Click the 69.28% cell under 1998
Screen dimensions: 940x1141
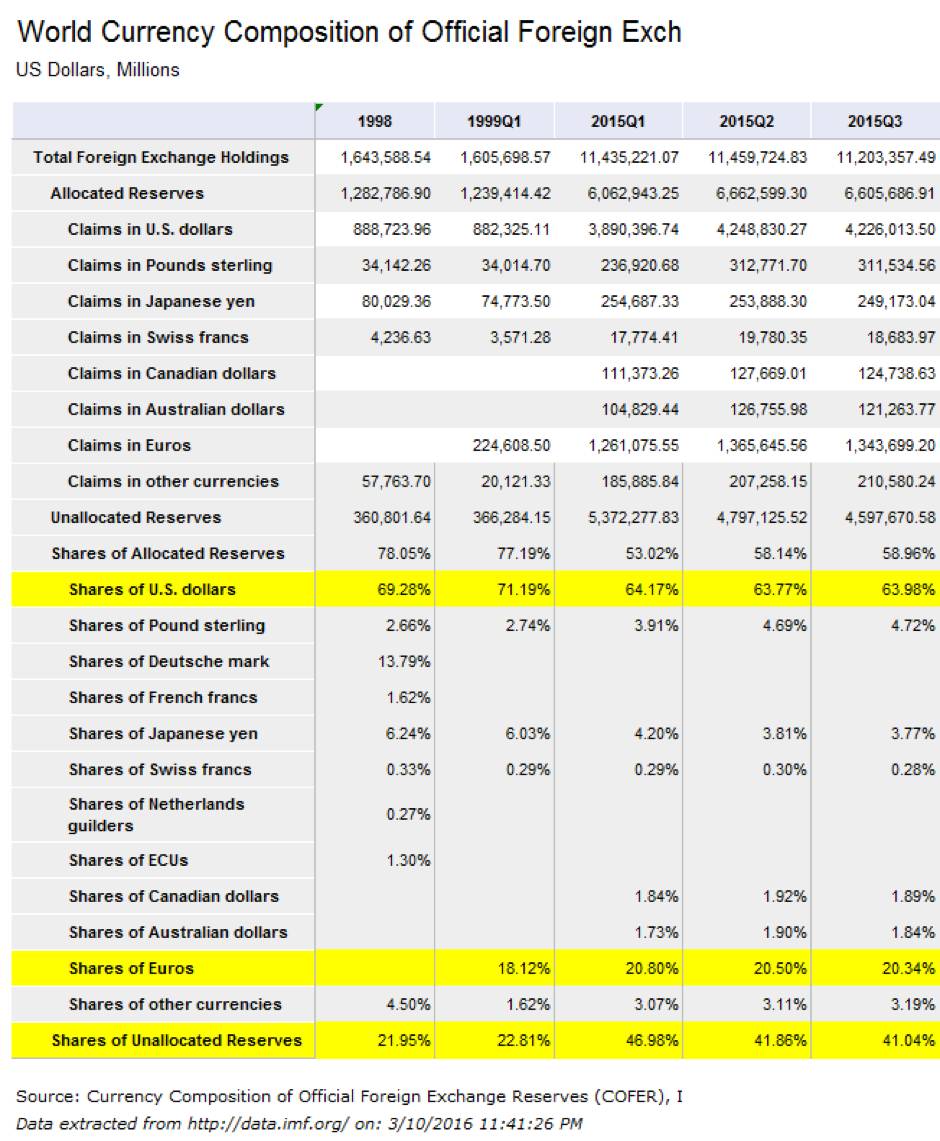375,589
